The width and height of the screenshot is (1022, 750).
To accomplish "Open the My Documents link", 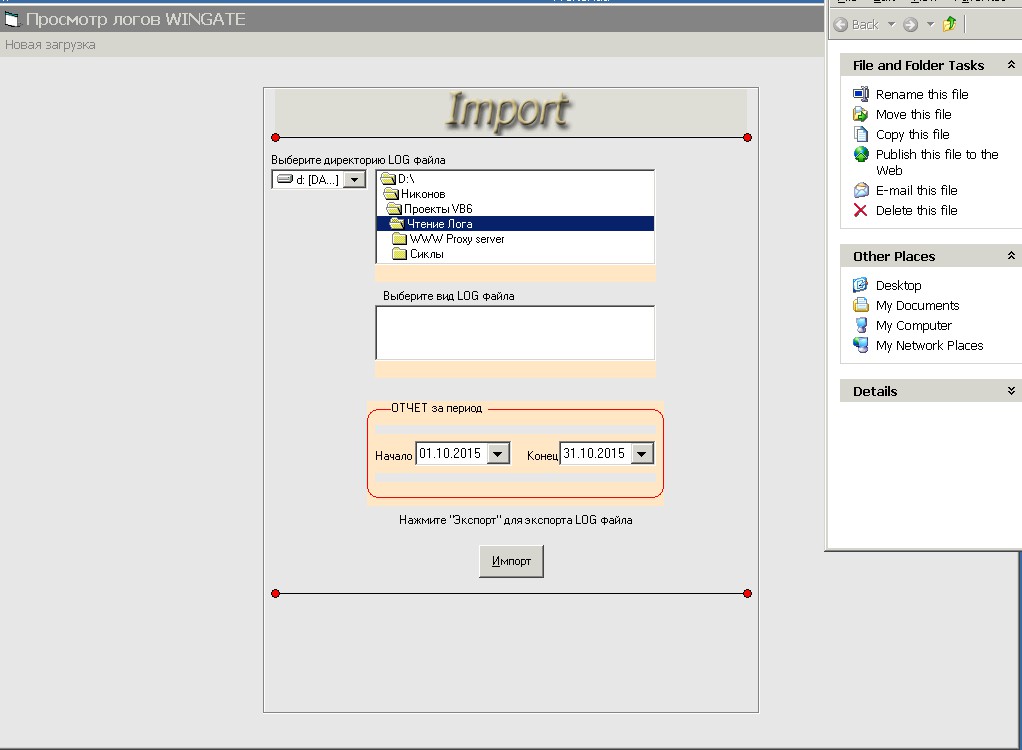I will tap(917, 306).
